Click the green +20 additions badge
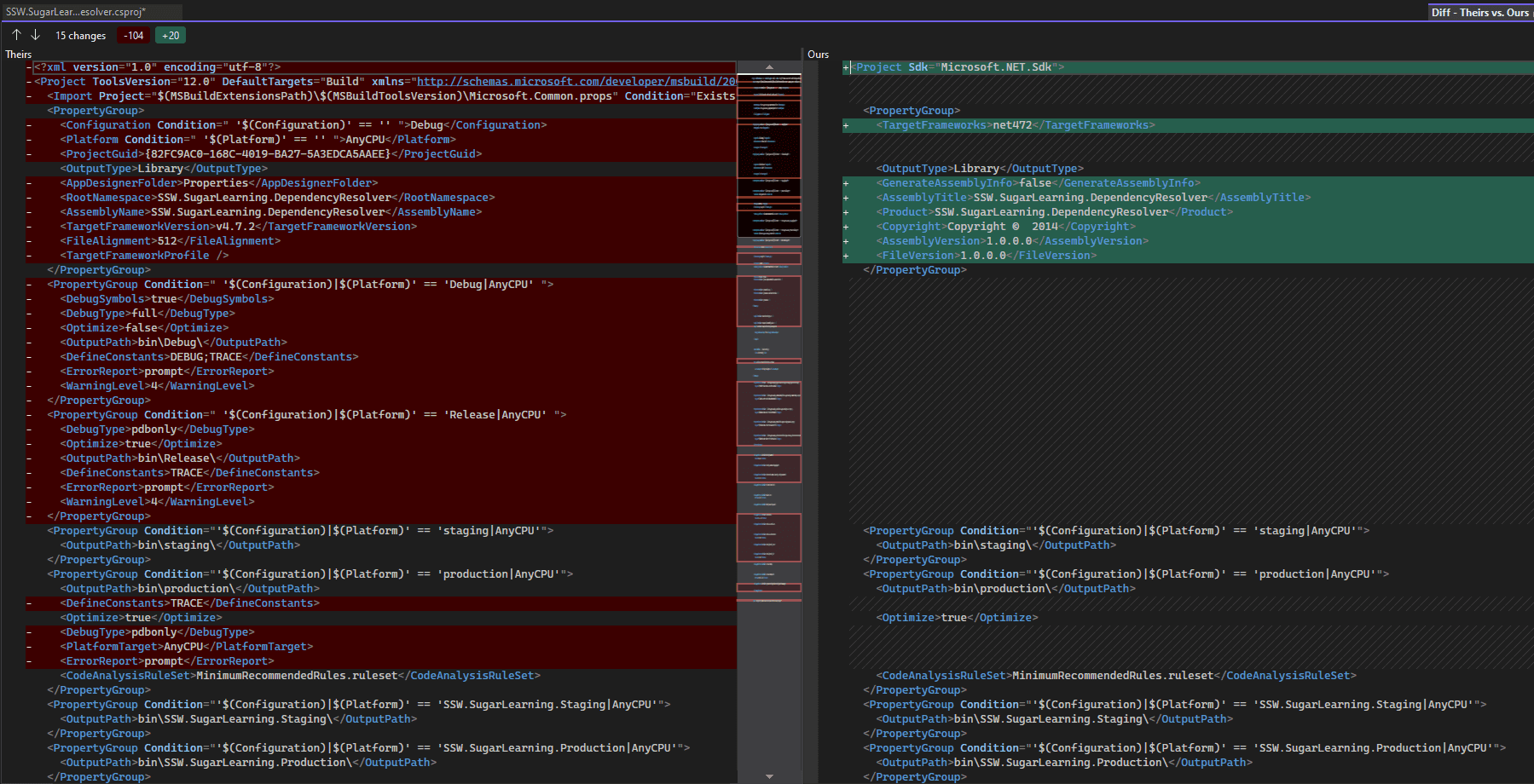The image size is (1534, 784). click(x=171, y=36)
